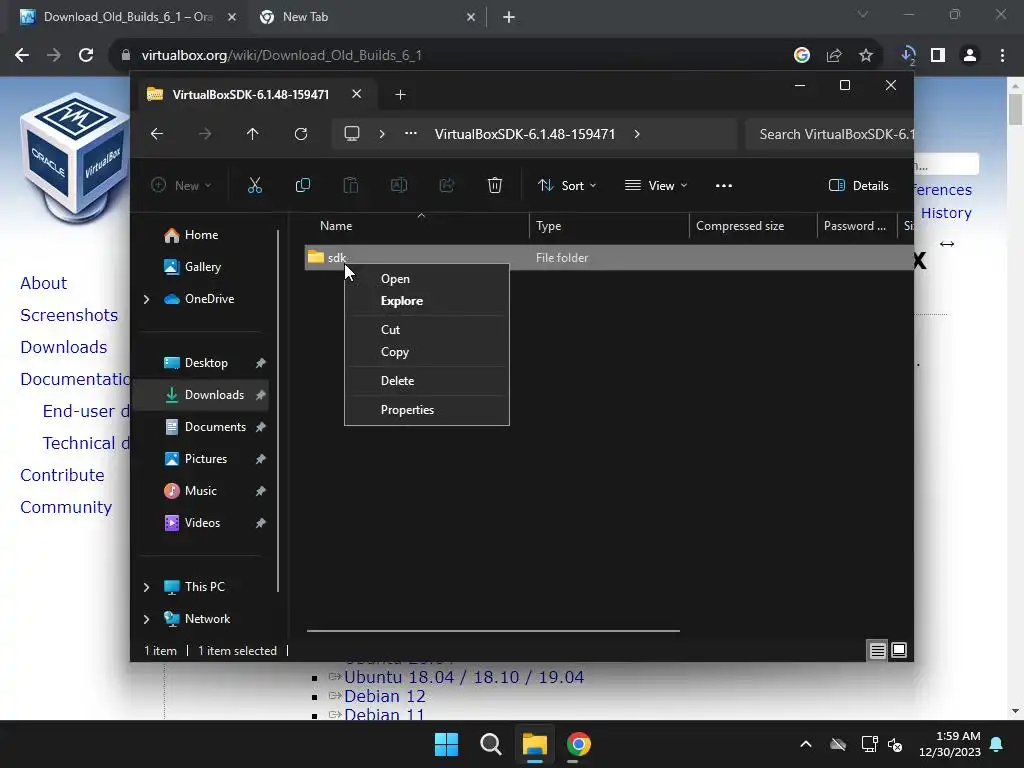Viewport: 1024px width, 768px height.
Task: Toggle the Details pane button
Action: [859, 185]
